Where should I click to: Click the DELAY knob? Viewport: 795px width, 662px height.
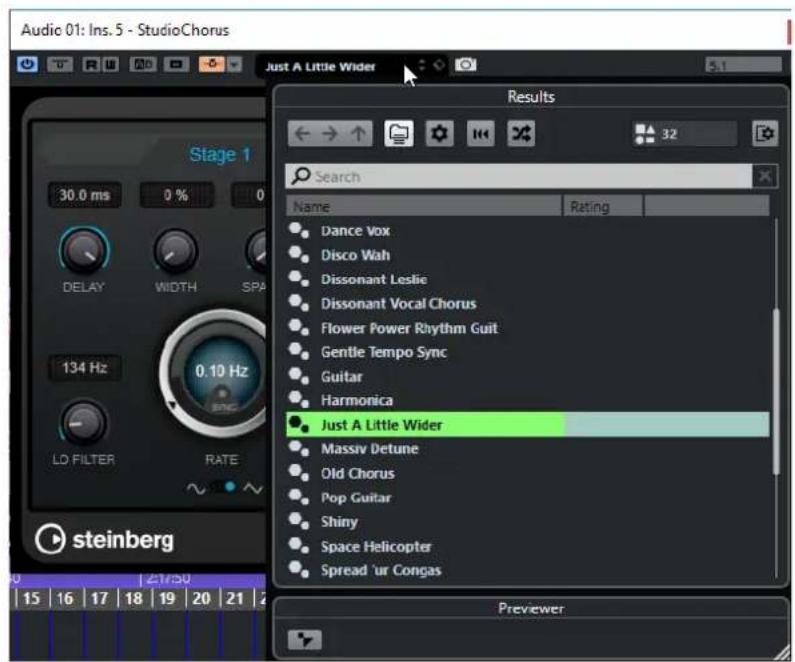tap(84, 251)
